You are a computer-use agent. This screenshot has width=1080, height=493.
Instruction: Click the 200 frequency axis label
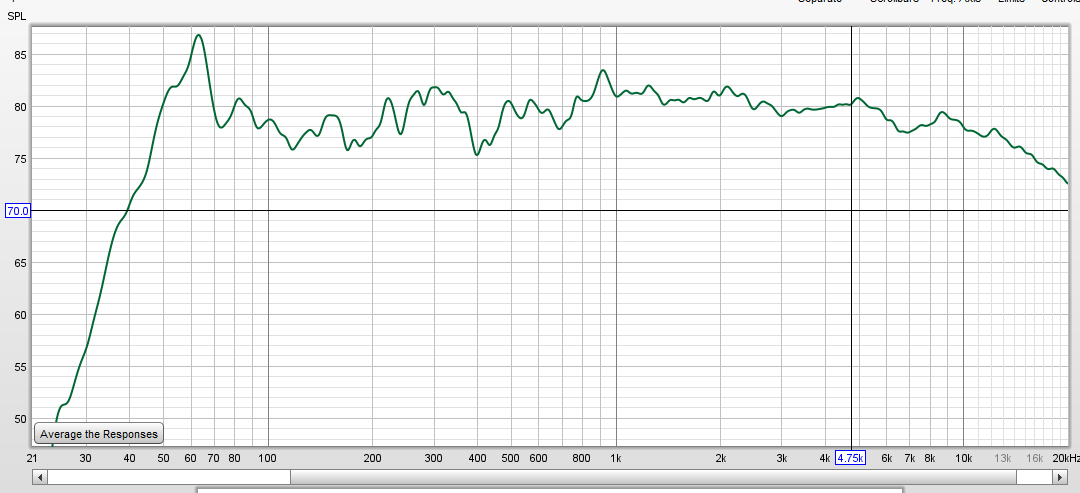(372, 459)
